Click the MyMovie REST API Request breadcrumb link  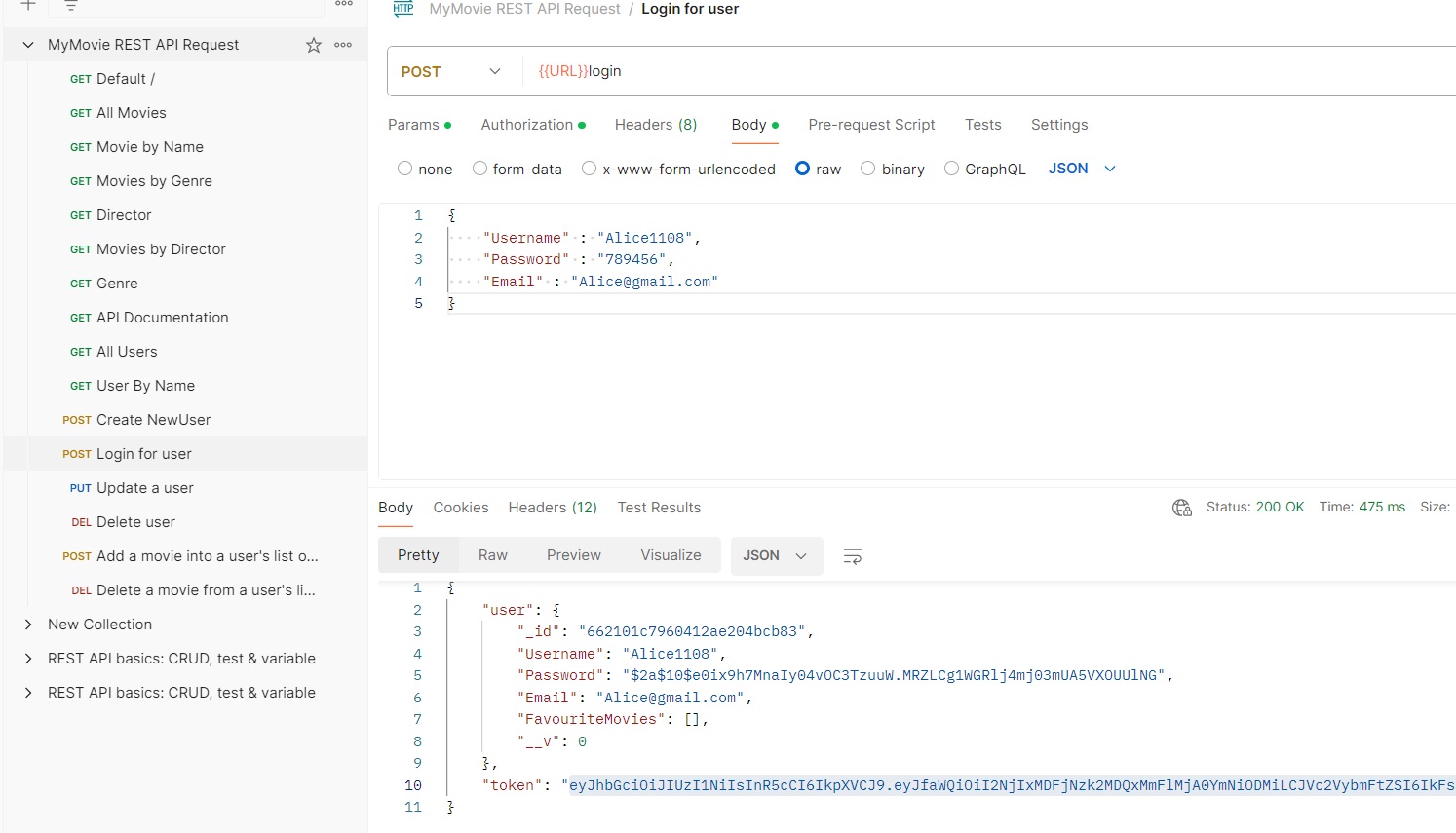point(524,9)
